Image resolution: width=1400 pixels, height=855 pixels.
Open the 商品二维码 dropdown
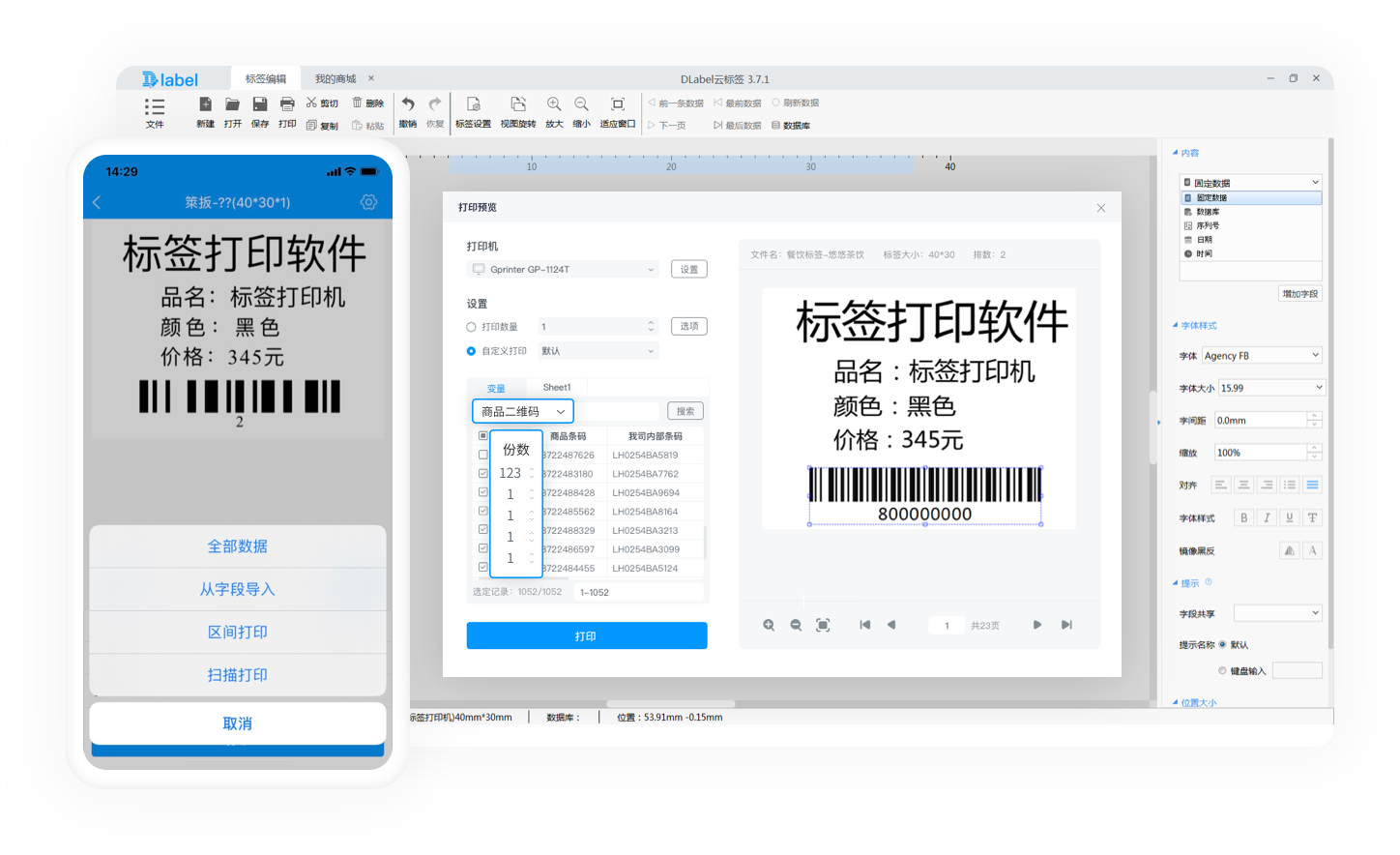point(523,411)
